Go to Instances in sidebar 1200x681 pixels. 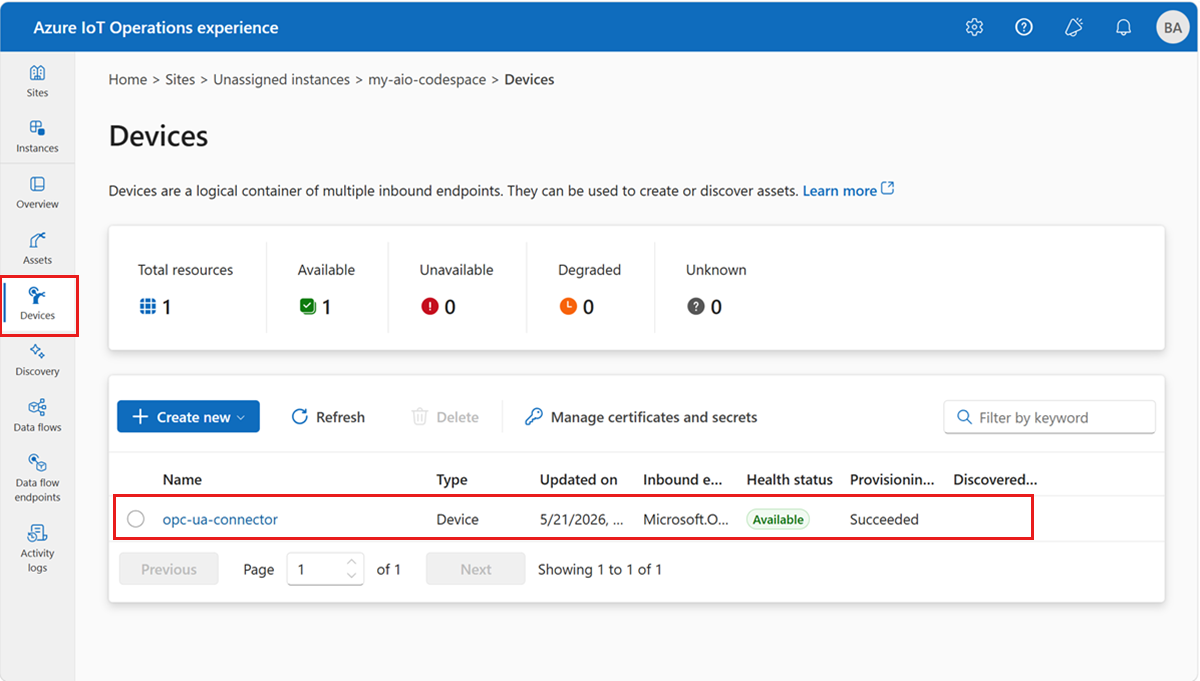point(37,137)
